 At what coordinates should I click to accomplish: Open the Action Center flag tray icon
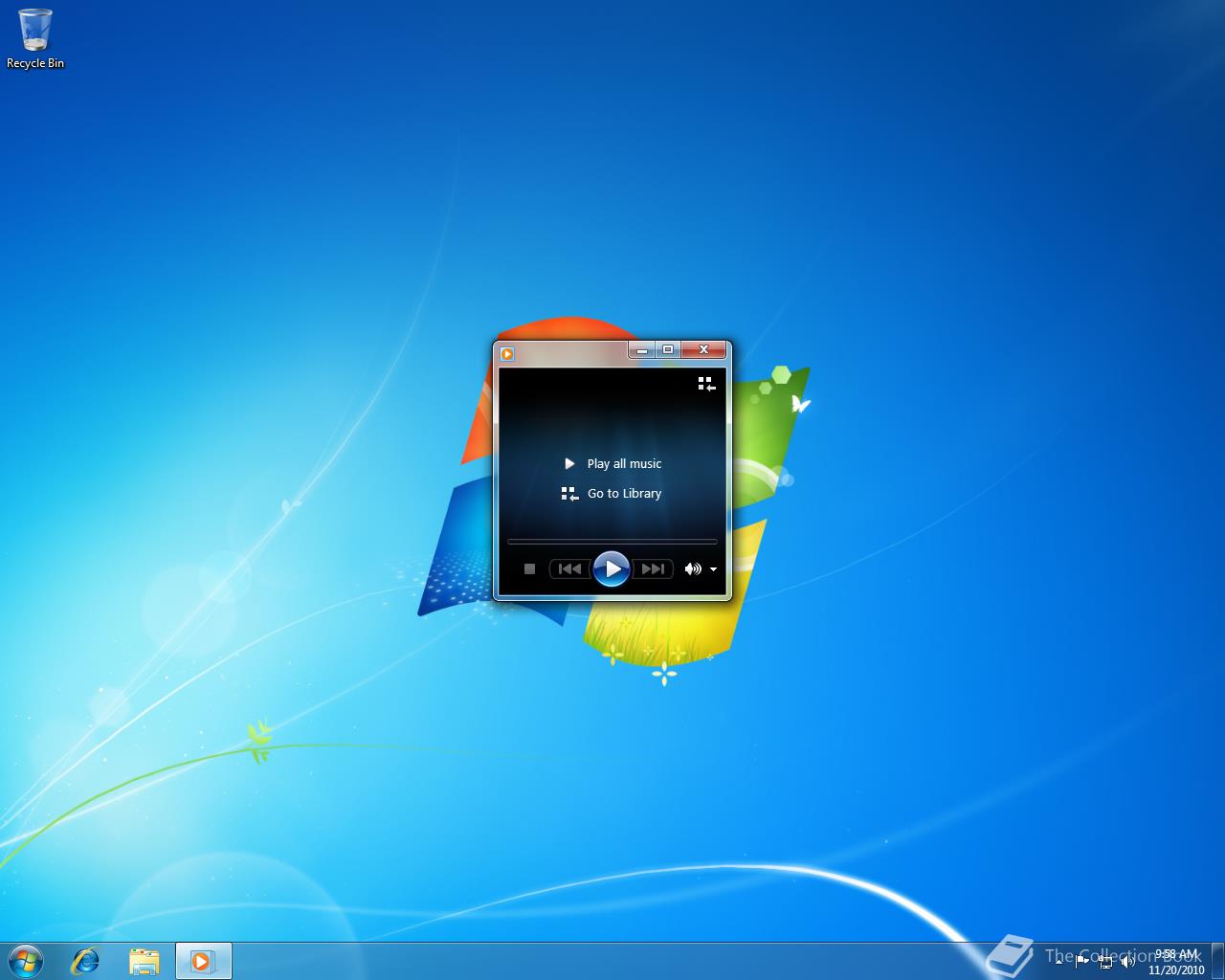click(1082, 961)
